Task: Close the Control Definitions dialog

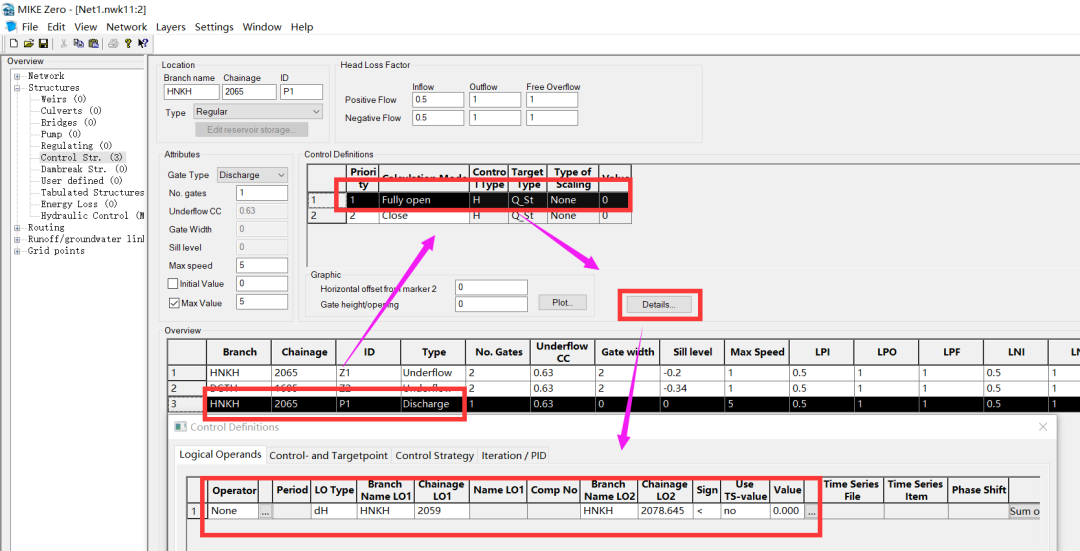Action: coord(1043,427)
